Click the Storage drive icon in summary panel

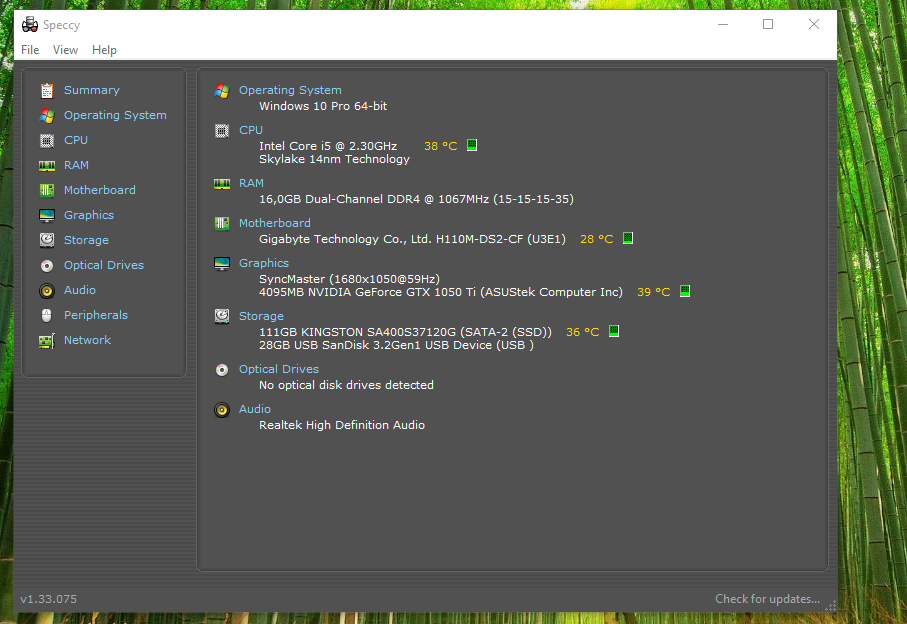coord(222,316)
